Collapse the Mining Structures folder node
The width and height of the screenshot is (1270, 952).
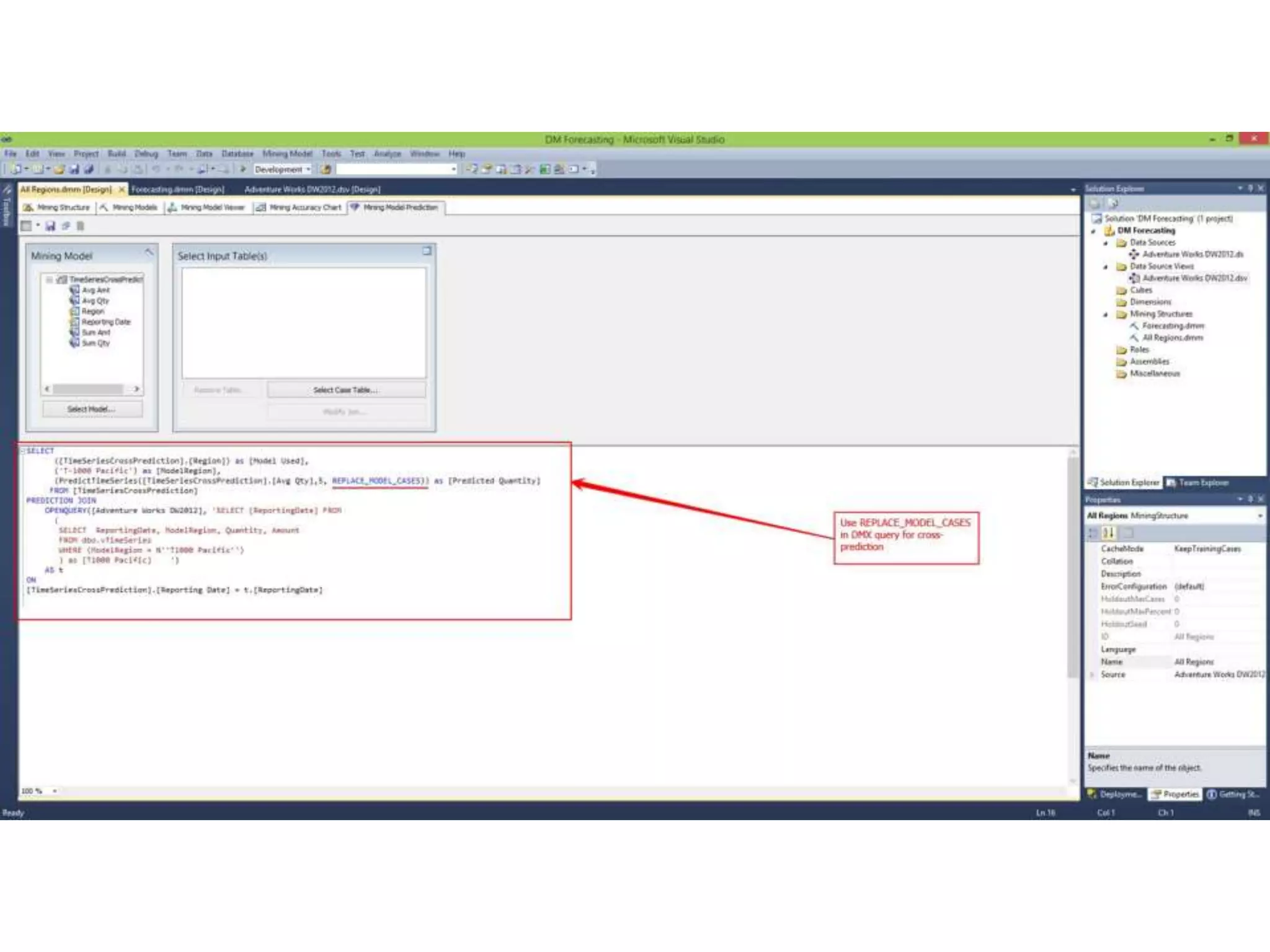1105,315
